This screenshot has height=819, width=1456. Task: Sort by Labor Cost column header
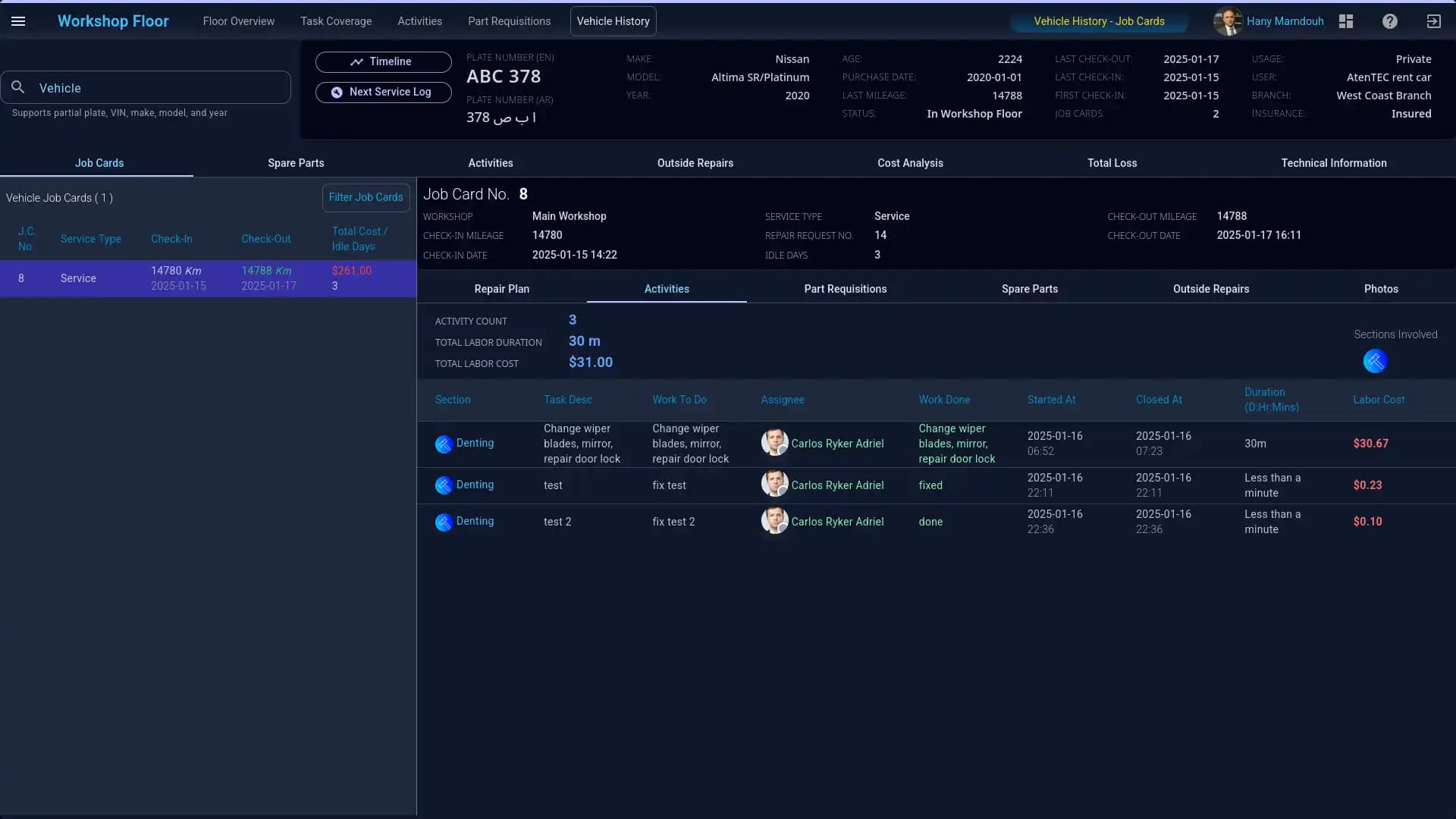click(1378, 400)
